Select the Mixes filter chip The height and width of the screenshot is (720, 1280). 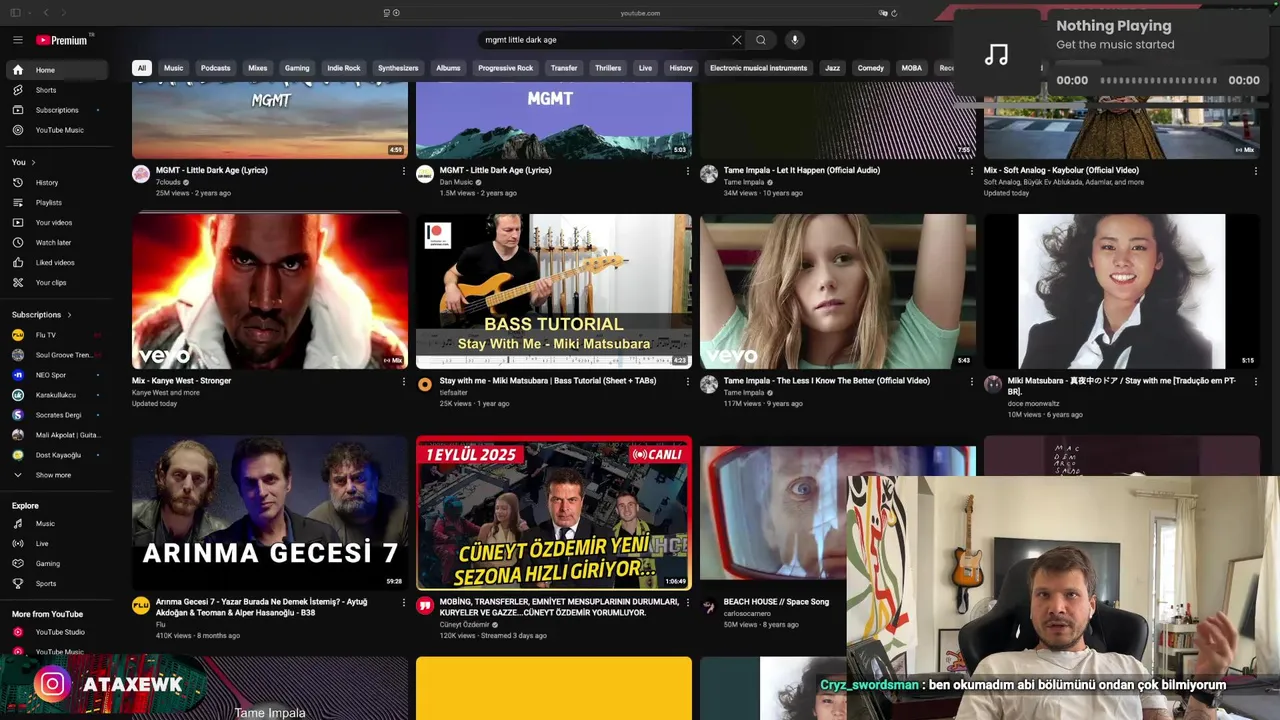pyautogui.click(x=258, y=68)
